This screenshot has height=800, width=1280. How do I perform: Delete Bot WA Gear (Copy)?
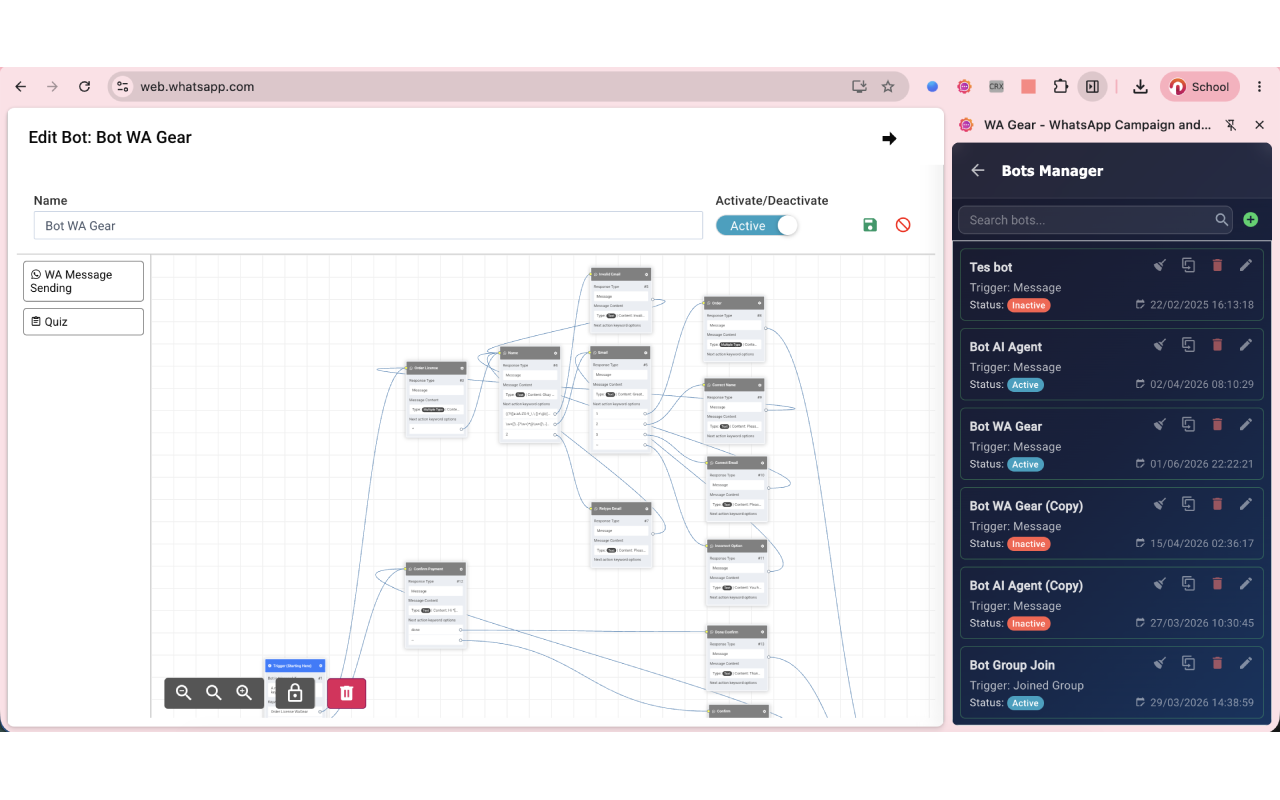[1217, 504]
